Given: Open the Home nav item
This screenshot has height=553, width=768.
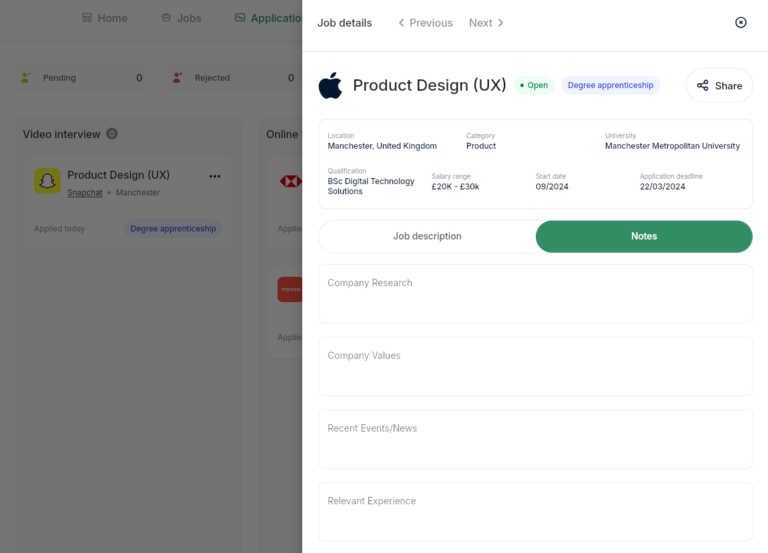Looking at the screenshot, I should pyautogui.click(x=105, y=18).
